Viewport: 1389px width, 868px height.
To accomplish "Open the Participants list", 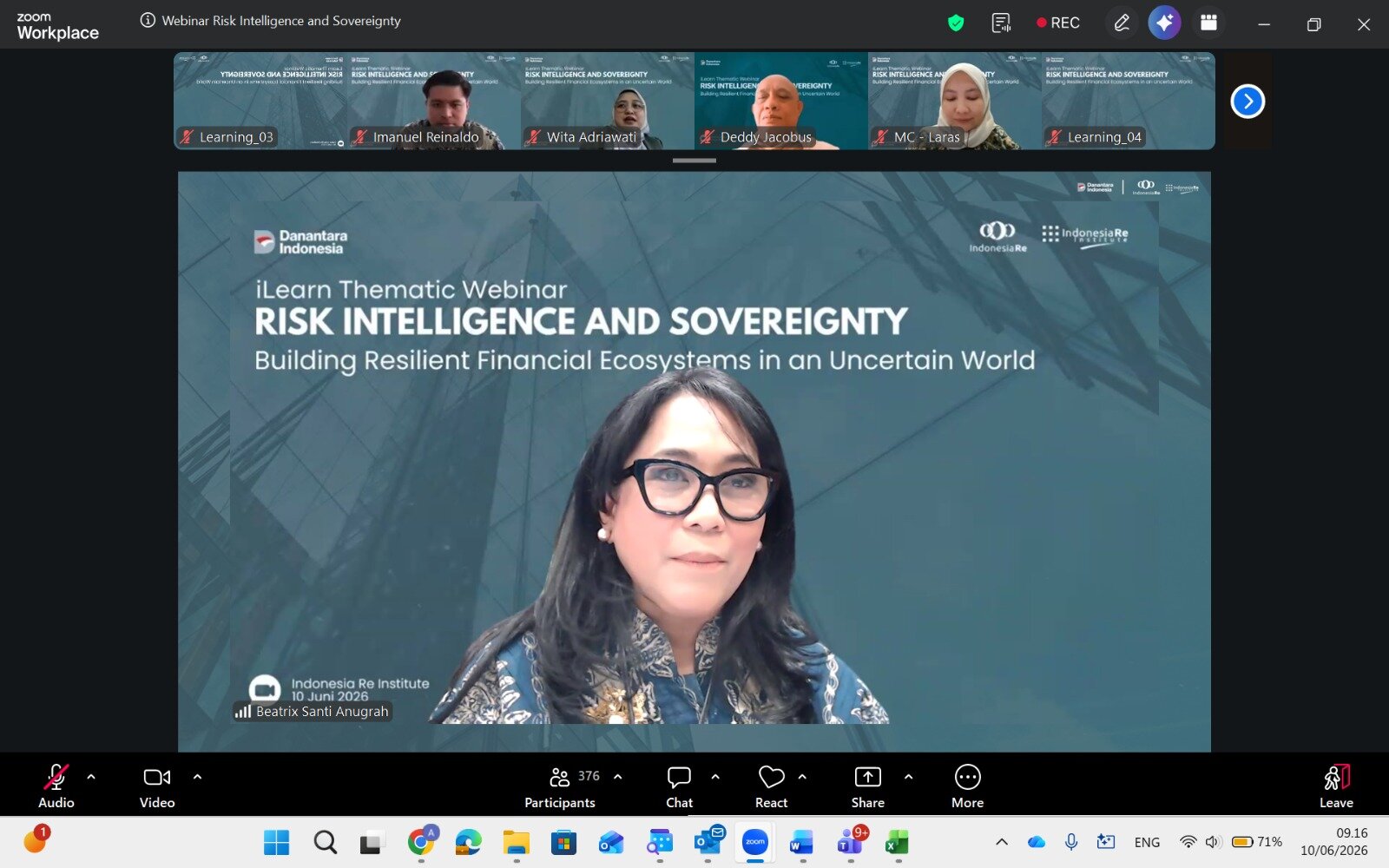I will tap(560, 787).
